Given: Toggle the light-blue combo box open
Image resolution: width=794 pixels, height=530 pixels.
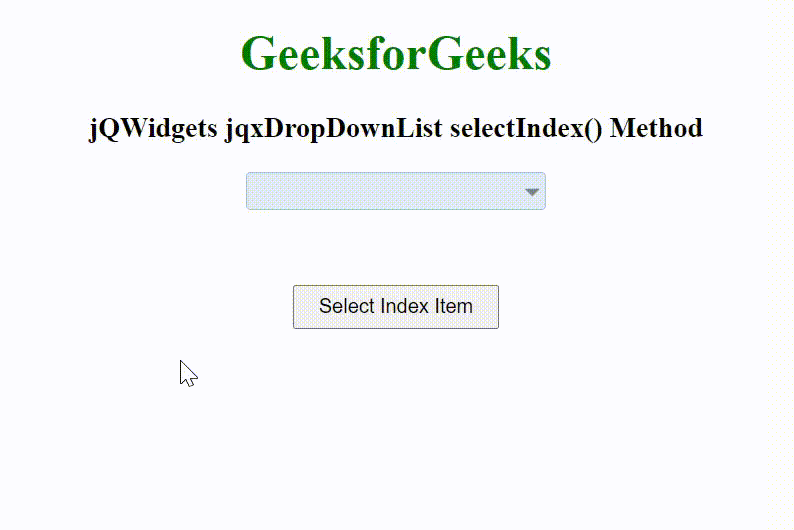Looking at the screenshot, I should coord(395,191).
